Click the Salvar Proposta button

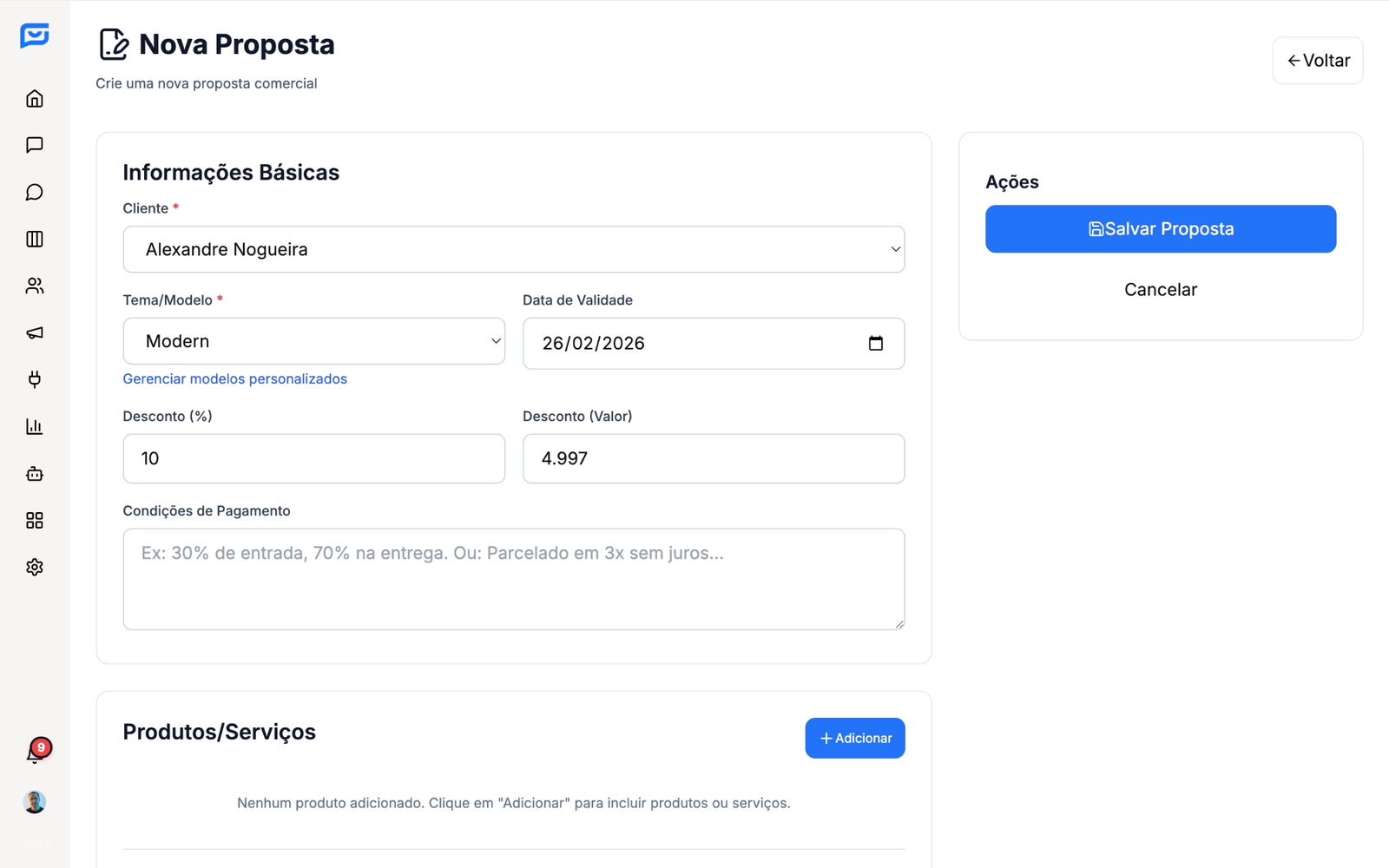tap(1160, 229)
